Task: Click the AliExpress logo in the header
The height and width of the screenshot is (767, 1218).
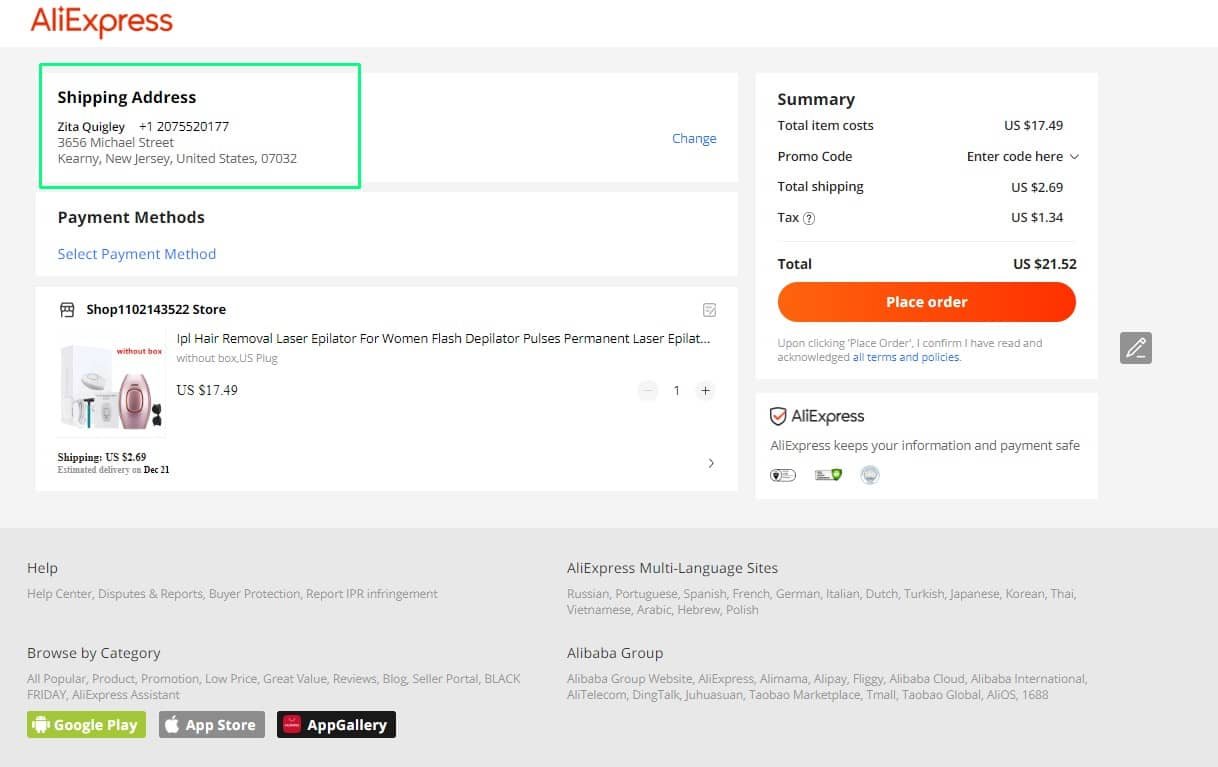Action: pyautogui.click(x=101, y=21)
